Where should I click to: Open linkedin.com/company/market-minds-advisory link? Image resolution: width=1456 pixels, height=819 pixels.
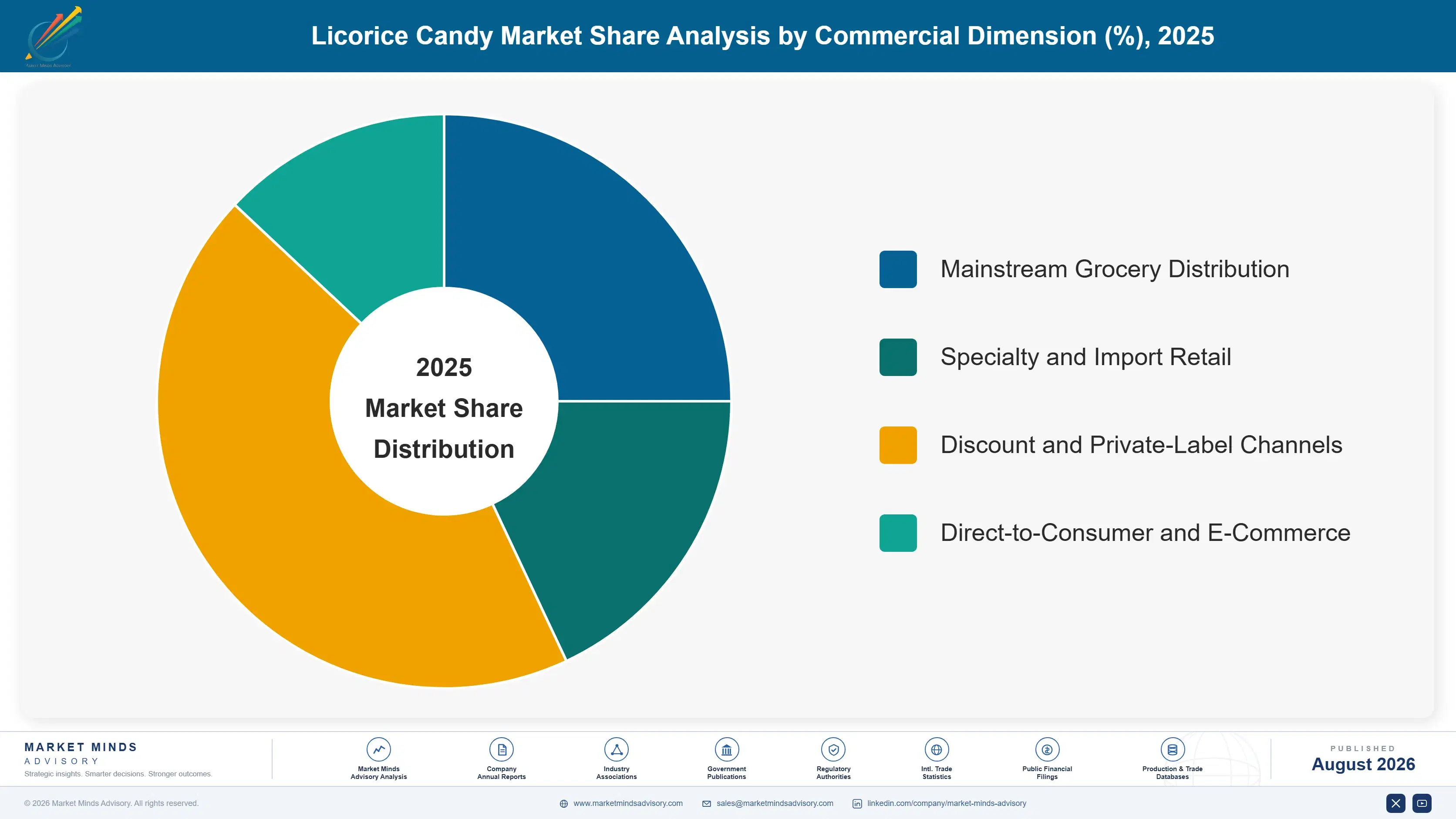point(947,803)
